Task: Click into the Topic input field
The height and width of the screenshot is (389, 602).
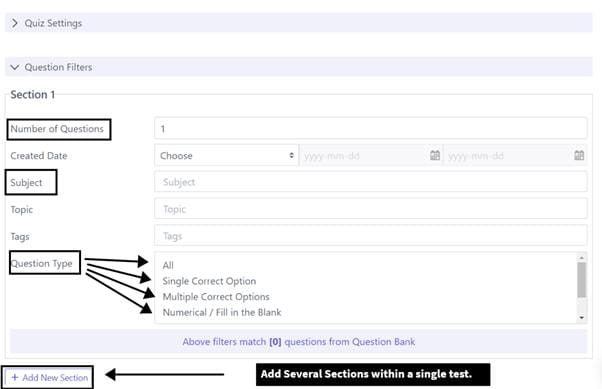Action: click(x=370, y=209)
